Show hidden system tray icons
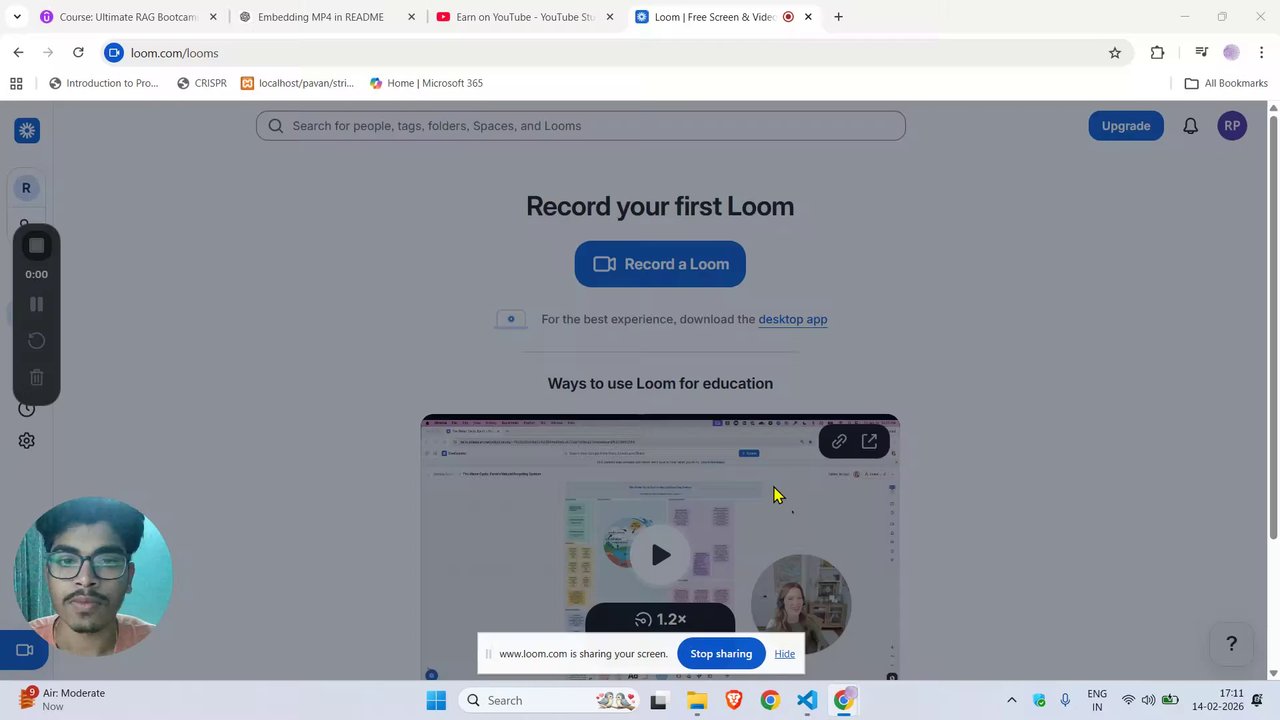The image size is (1280, 720). pos(1011,701)
